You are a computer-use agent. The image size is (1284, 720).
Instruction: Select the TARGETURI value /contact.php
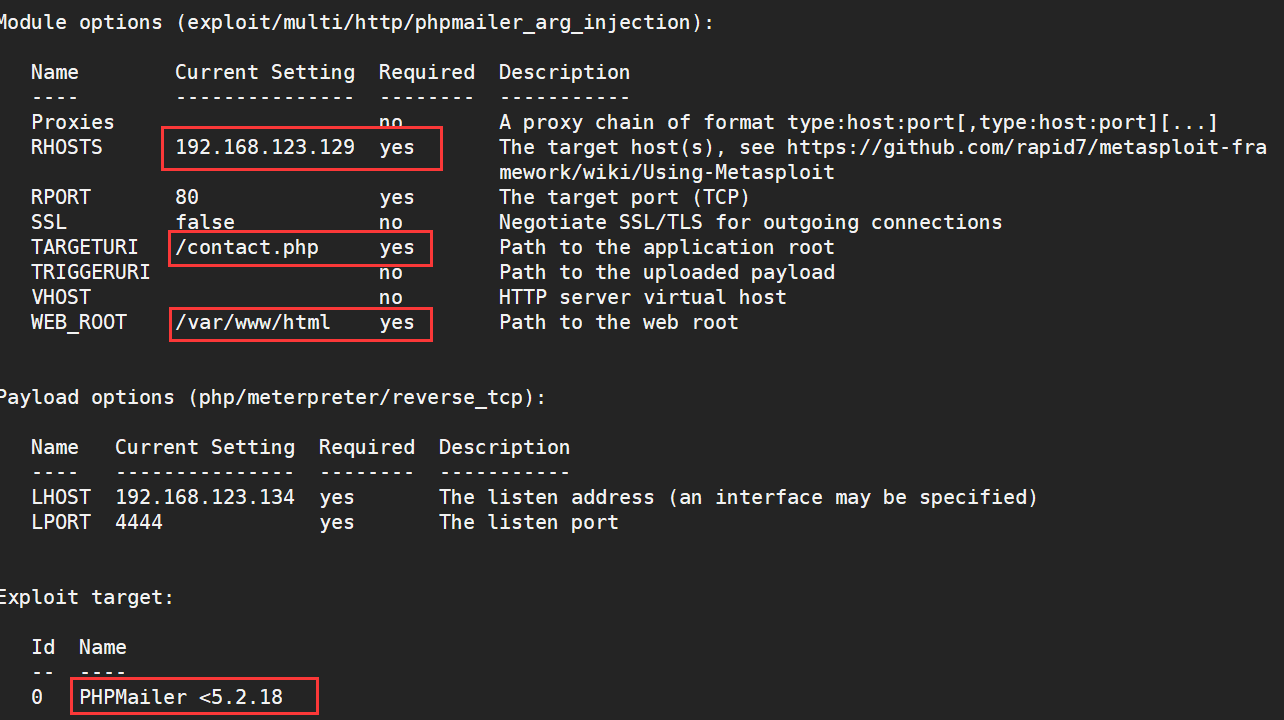[x=247, y=247]
